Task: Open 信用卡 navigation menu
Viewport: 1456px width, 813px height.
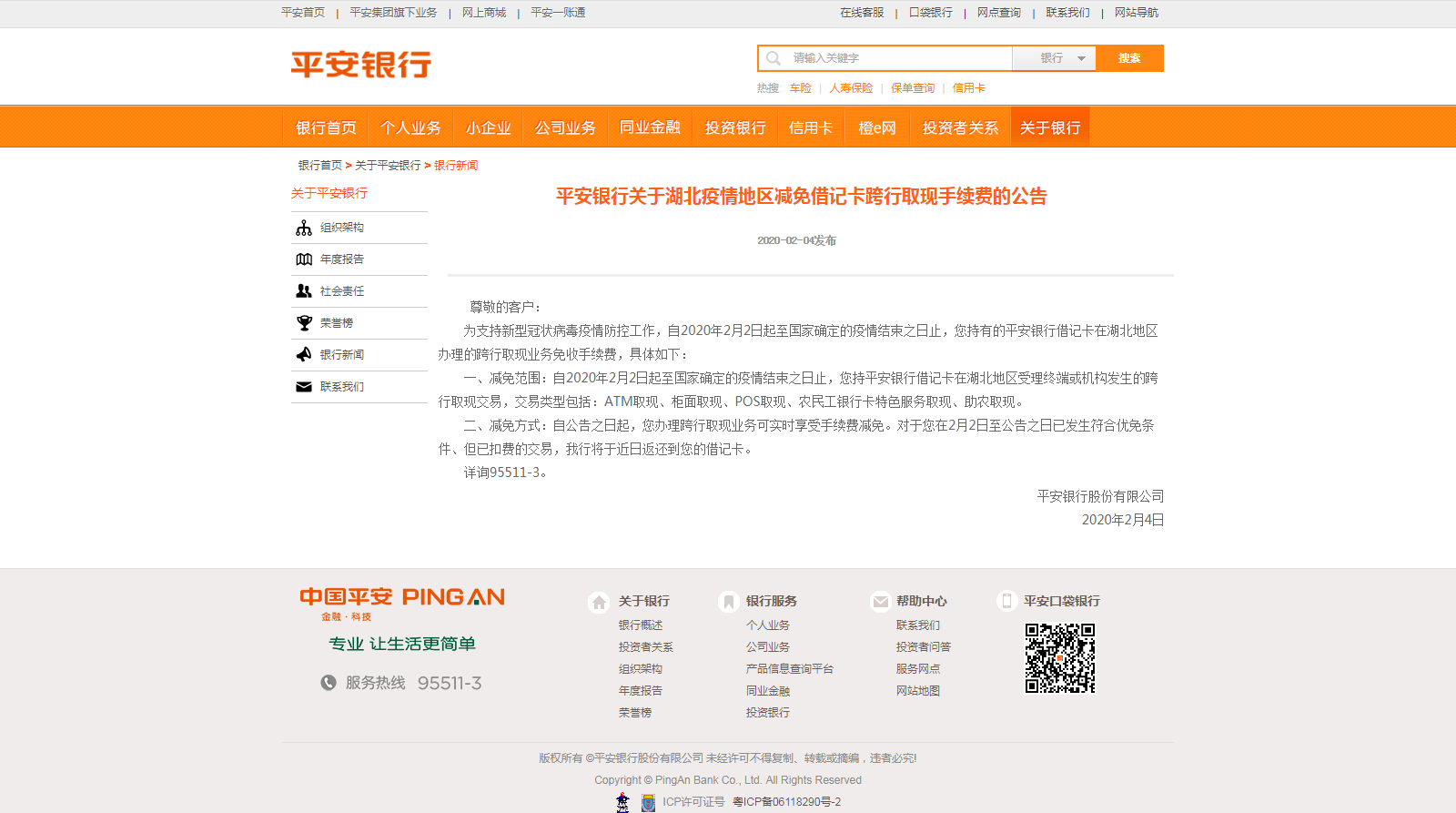Action: [811, 127]
